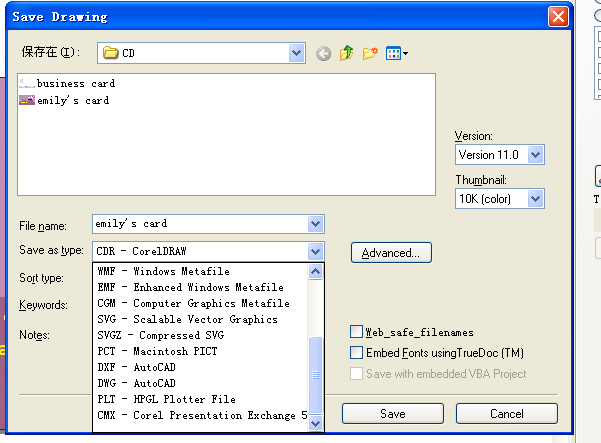Viewport: 601px width, 443px height.
Task: Choose CGM - Computer Graphics Metafile type
Action: click(x=200, y=303)
